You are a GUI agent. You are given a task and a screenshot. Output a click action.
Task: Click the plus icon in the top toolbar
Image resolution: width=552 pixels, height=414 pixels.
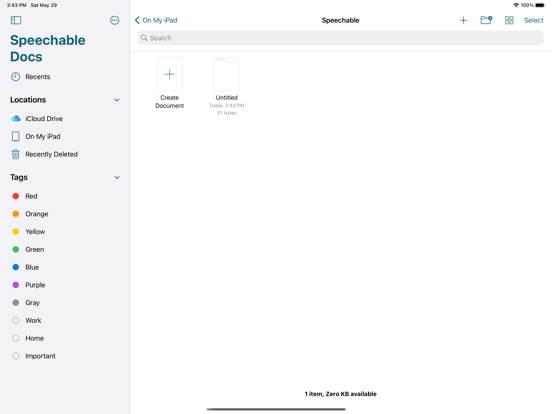tap(463, 20)
